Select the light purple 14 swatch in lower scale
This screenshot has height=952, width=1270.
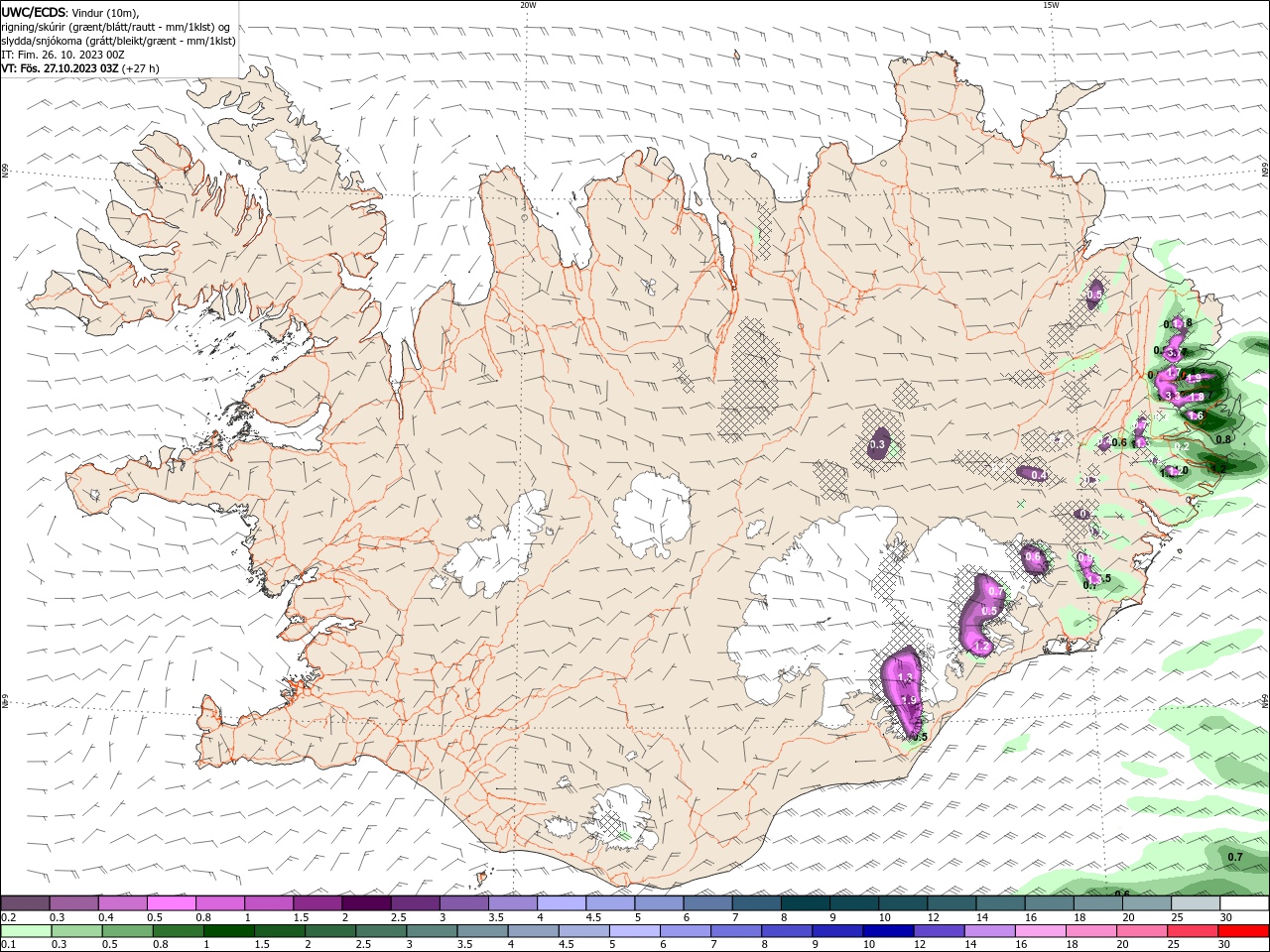click(988, 931)
